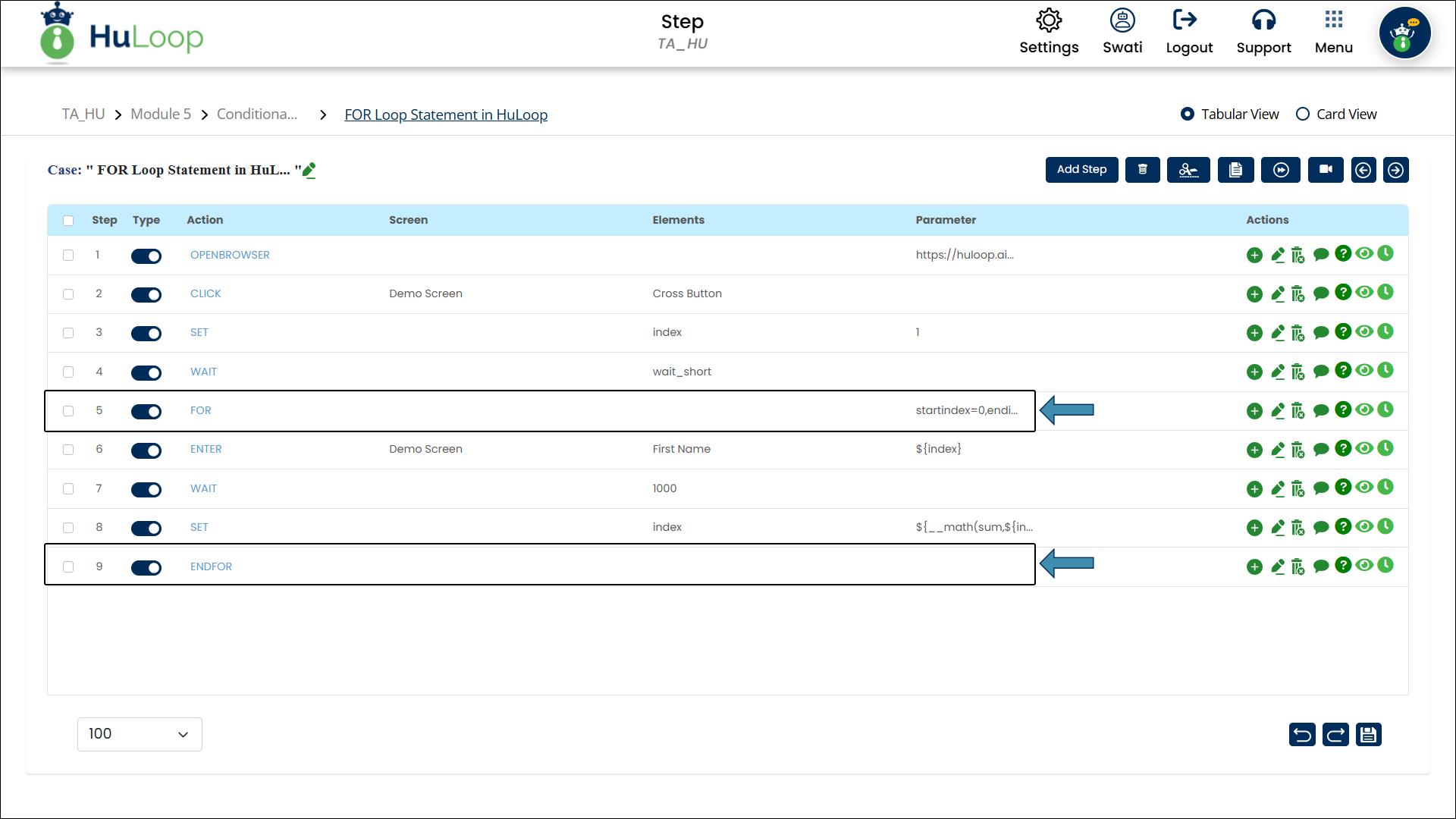Open the 100 rows-per-page dropdown

140,734
